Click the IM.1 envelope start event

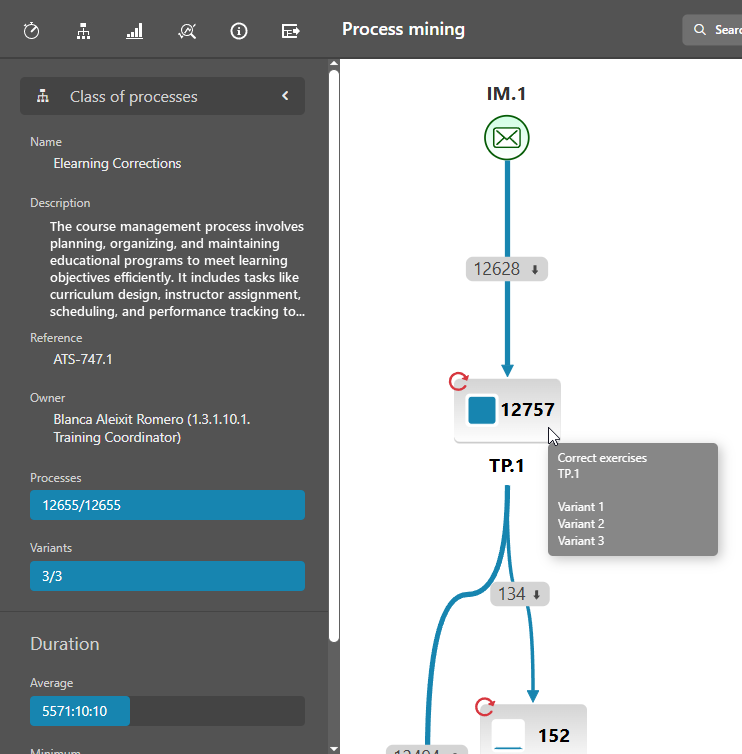point(507,138)
